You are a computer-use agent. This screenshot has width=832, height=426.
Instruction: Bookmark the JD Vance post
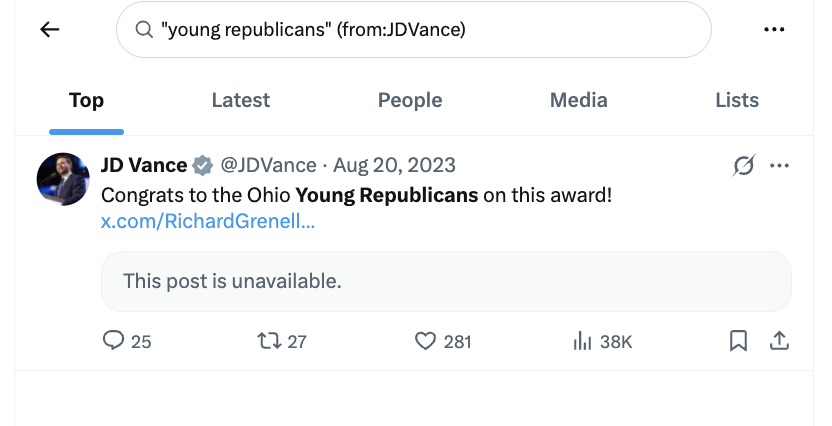738,341
